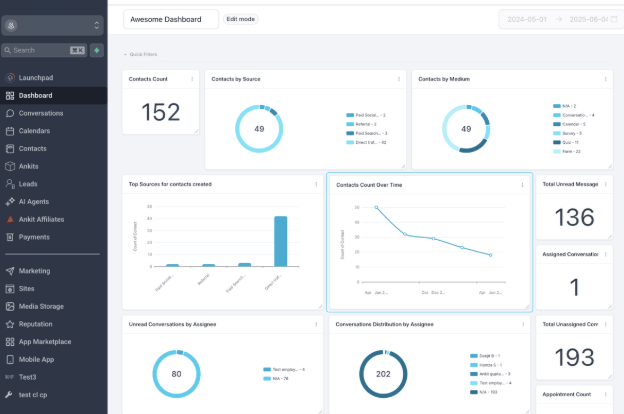Click the AI Agents sparkle icon

[x=10, y=202]
